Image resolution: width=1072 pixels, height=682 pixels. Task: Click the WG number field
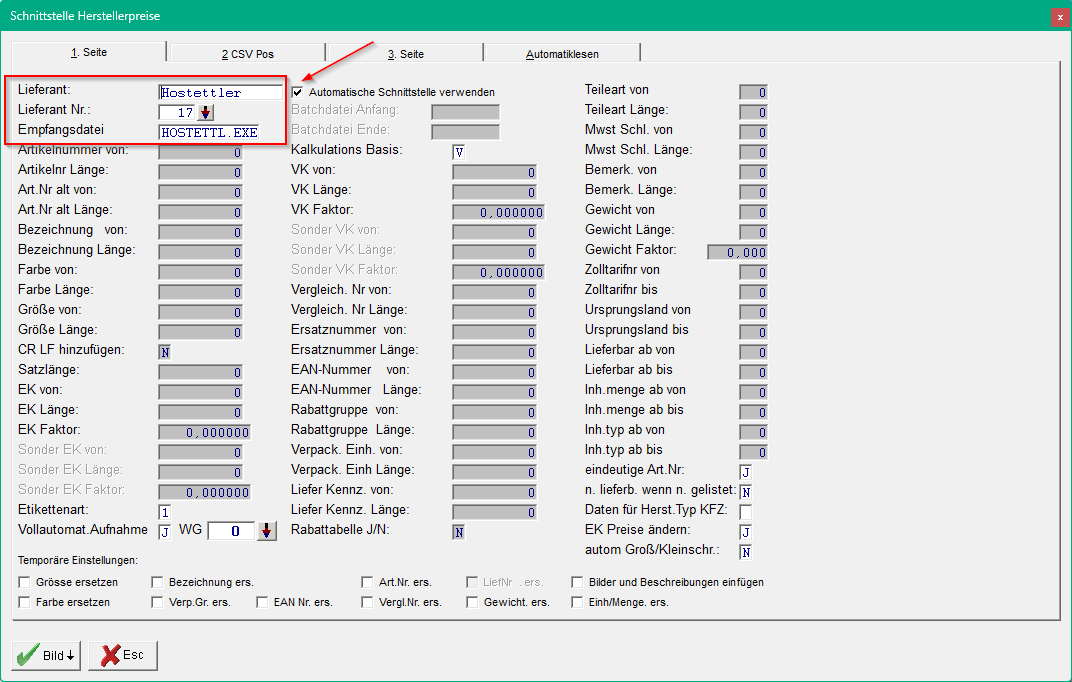tap(232, 531)
